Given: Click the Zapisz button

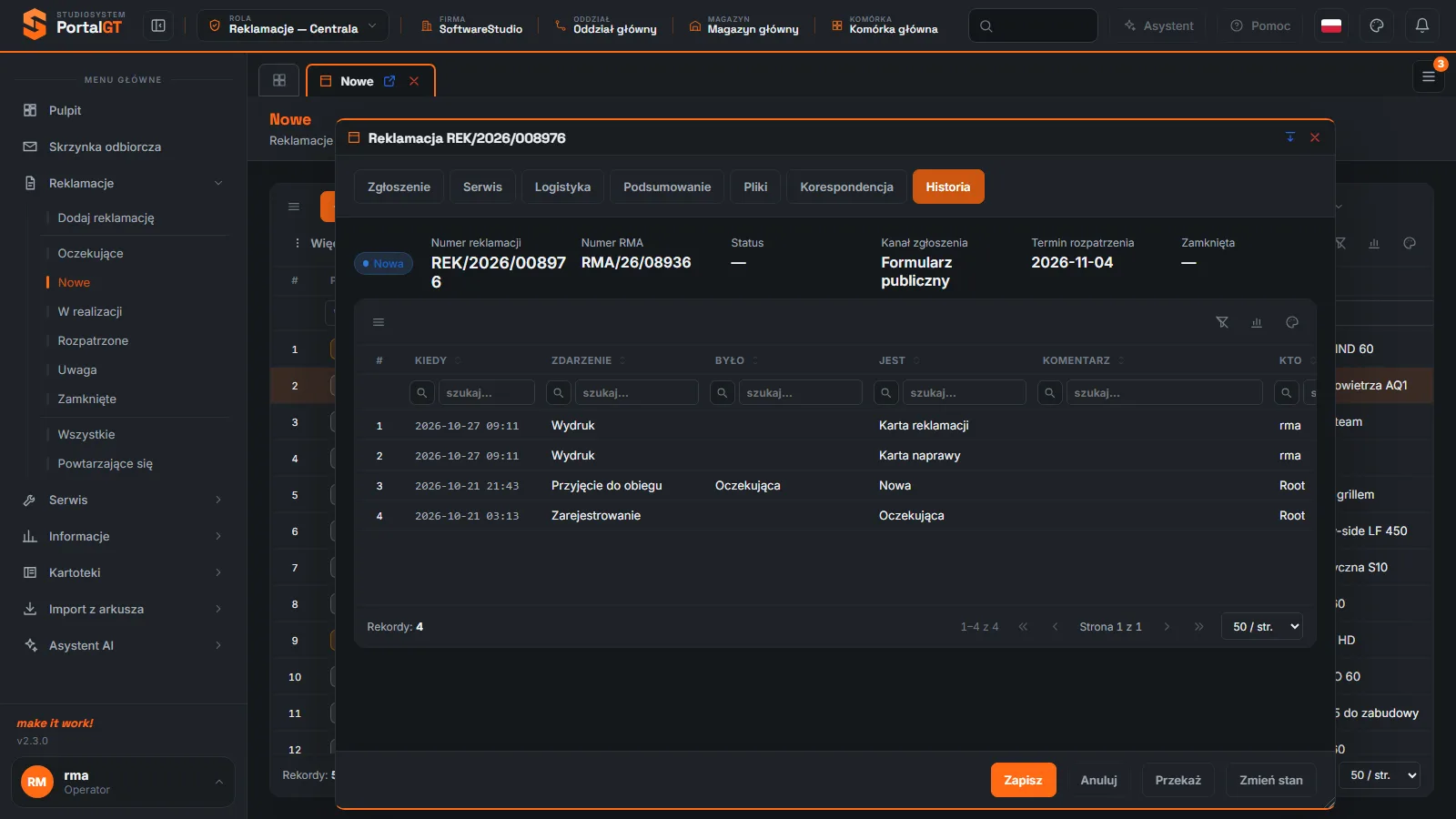Looking at the screenshot, I should 1023,780.
